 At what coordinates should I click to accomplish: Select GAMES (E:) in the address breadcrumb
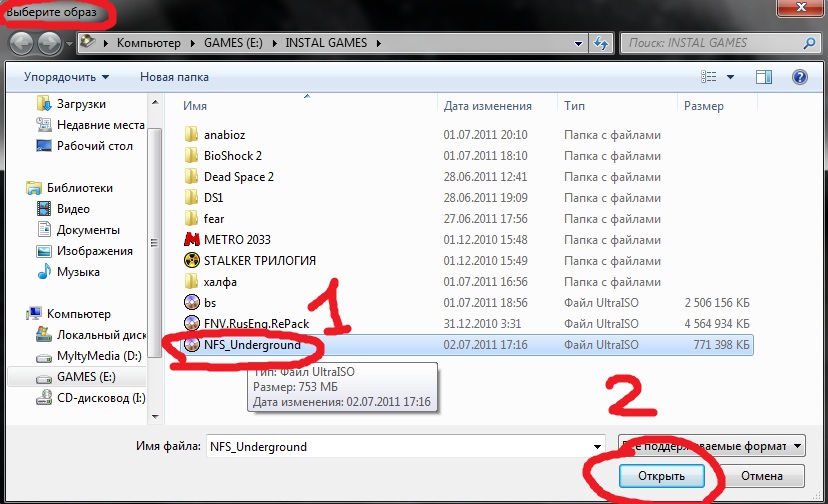[233, 43]
